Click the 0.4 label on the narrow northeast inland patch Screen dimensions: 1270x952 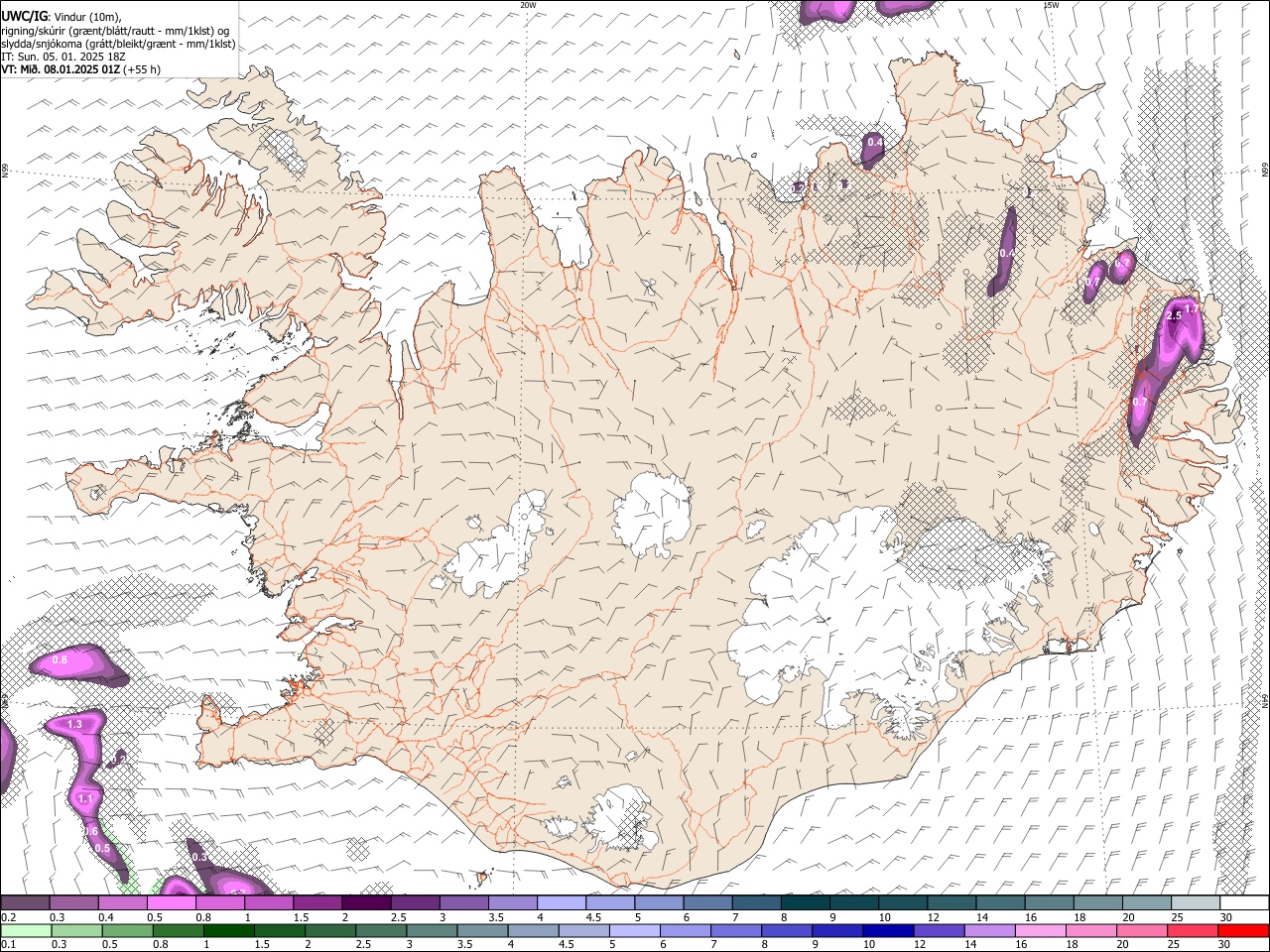(x=1006, y=254)
